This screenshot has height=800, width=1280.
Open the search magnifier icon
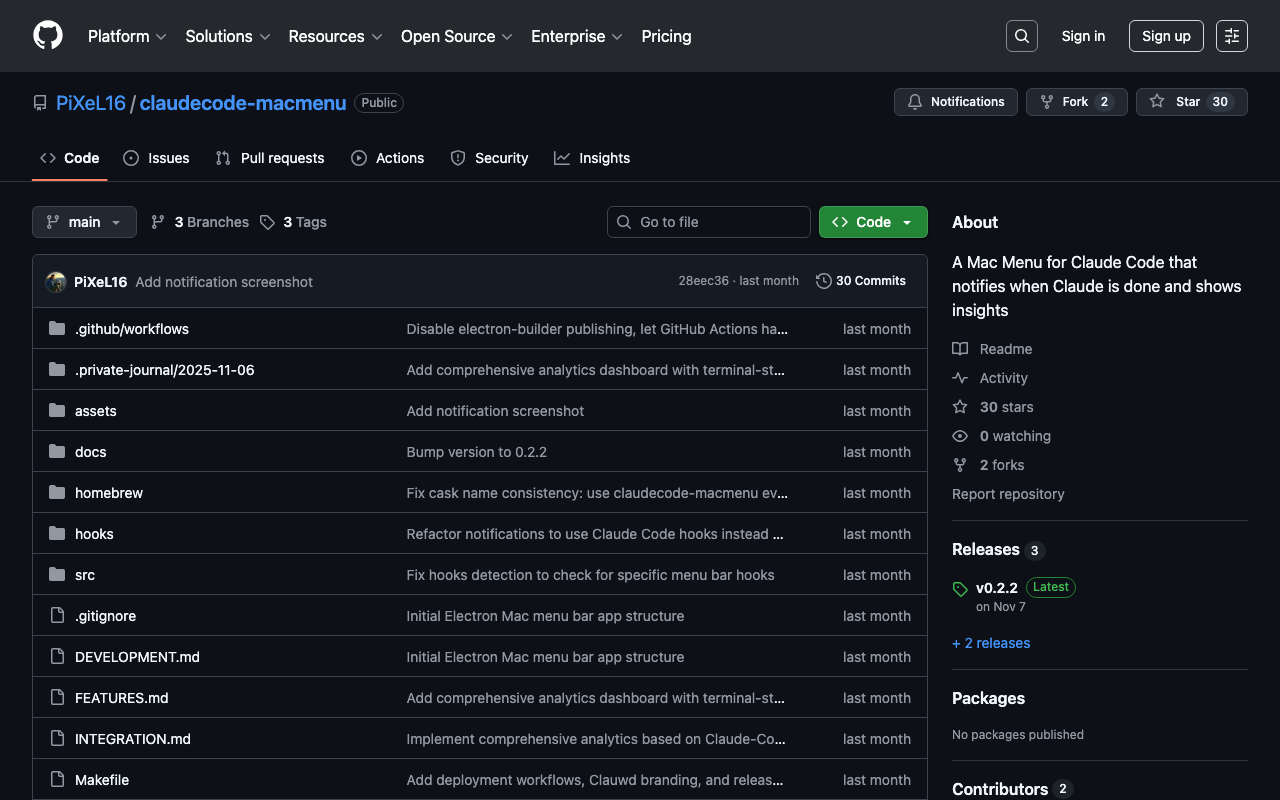click(1021, 36)
